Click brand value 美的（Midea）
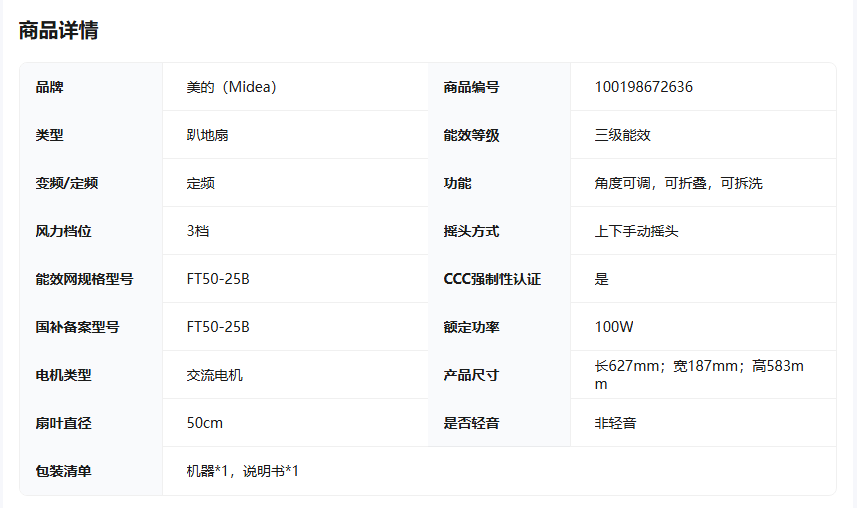The image size is (857, 508). 232,87
